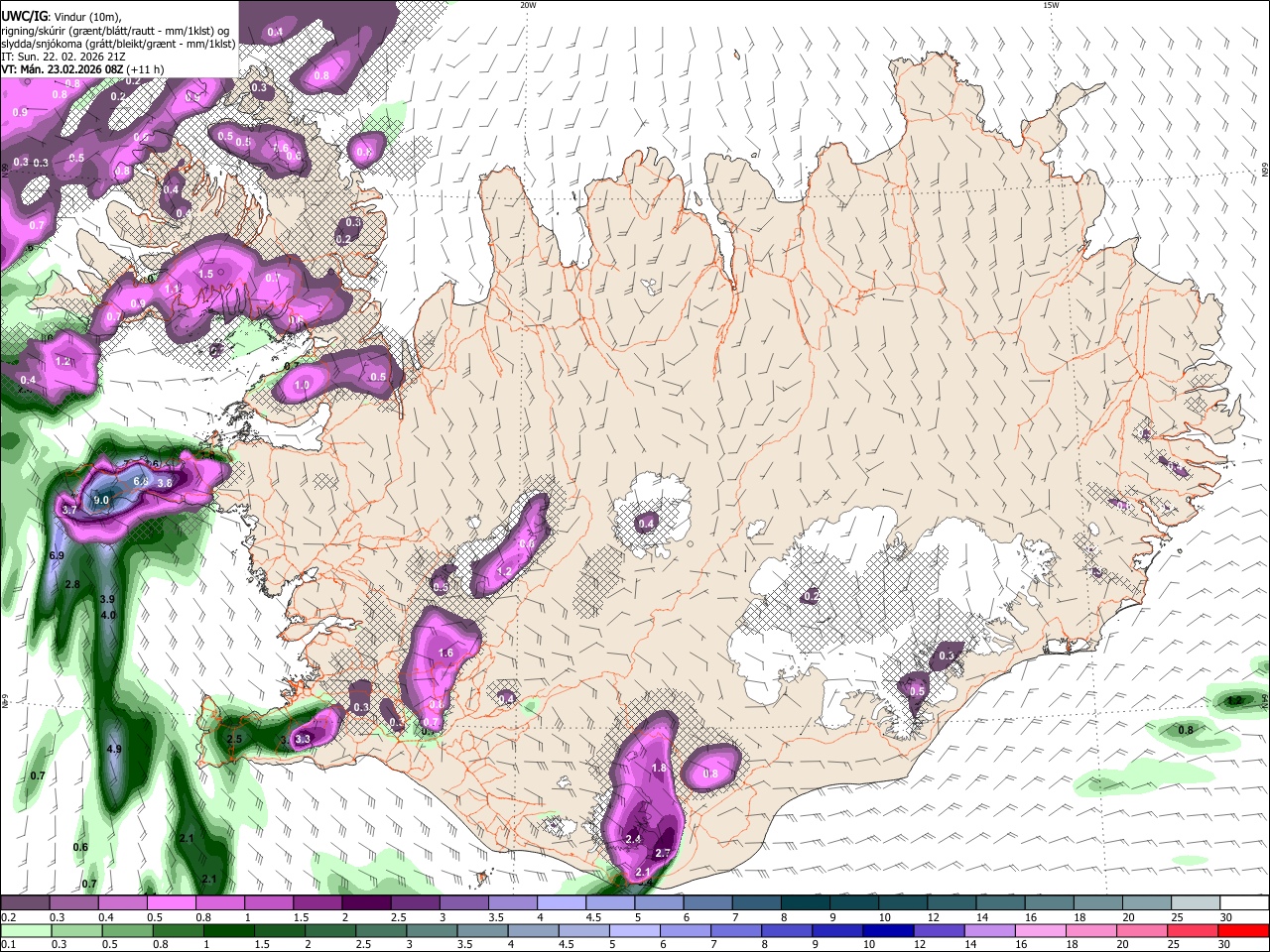This screenshot has height=952, width=1270.
Task: Click the palest green first swatch in lower legend
Action: point(24,930)
